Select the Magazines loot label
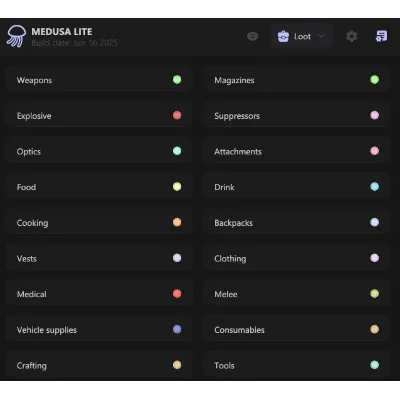The image size is (400, 400). (234, 80)
